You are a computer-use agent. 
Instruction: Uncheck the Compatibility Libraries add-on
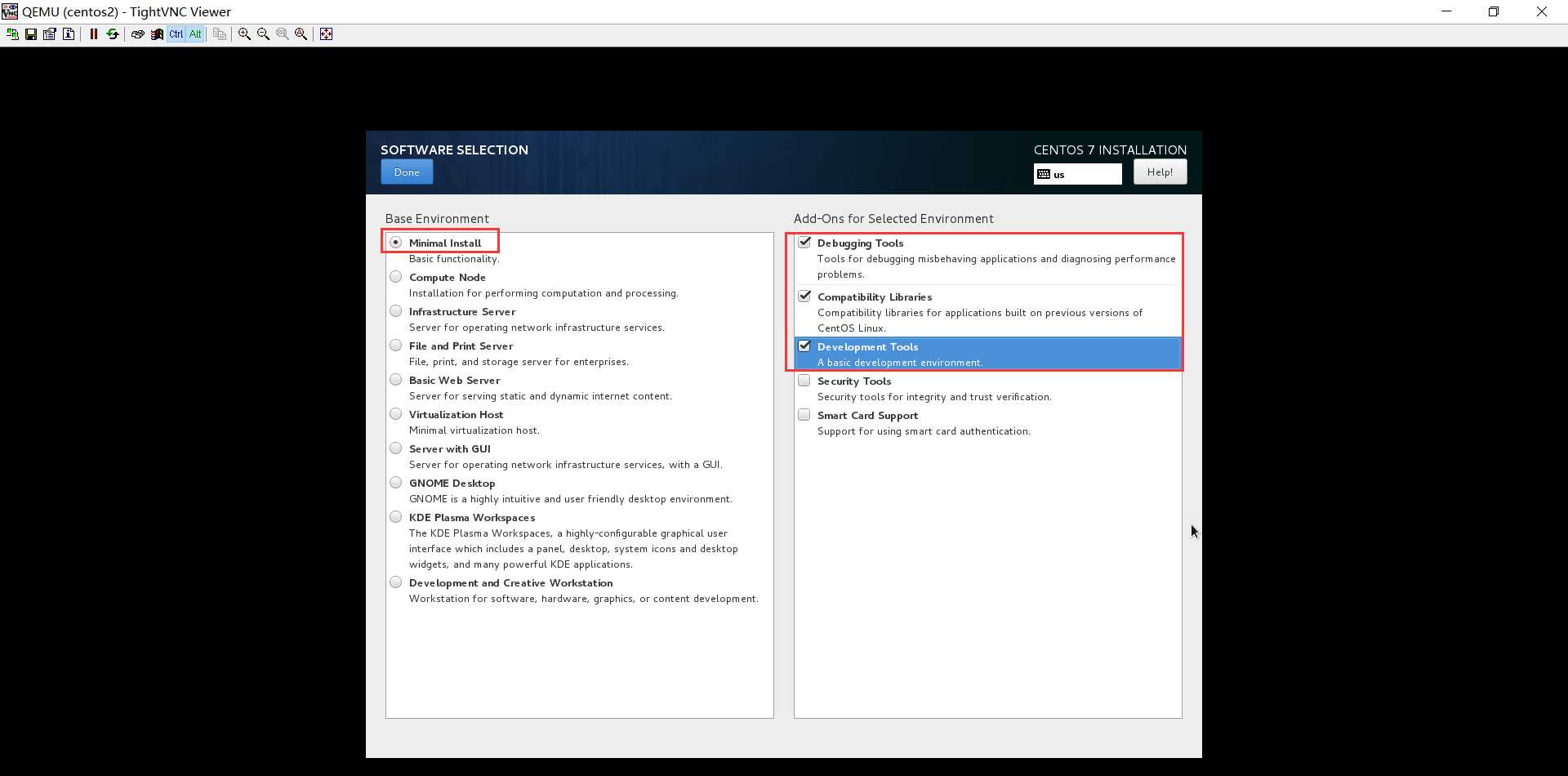(x=804, y=296)
